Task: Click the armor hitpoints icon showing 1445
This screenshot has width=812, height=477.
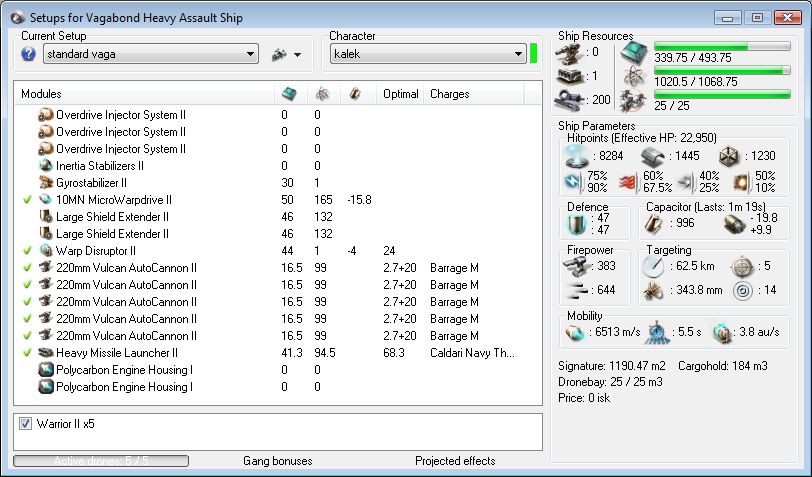Action: 652,156
